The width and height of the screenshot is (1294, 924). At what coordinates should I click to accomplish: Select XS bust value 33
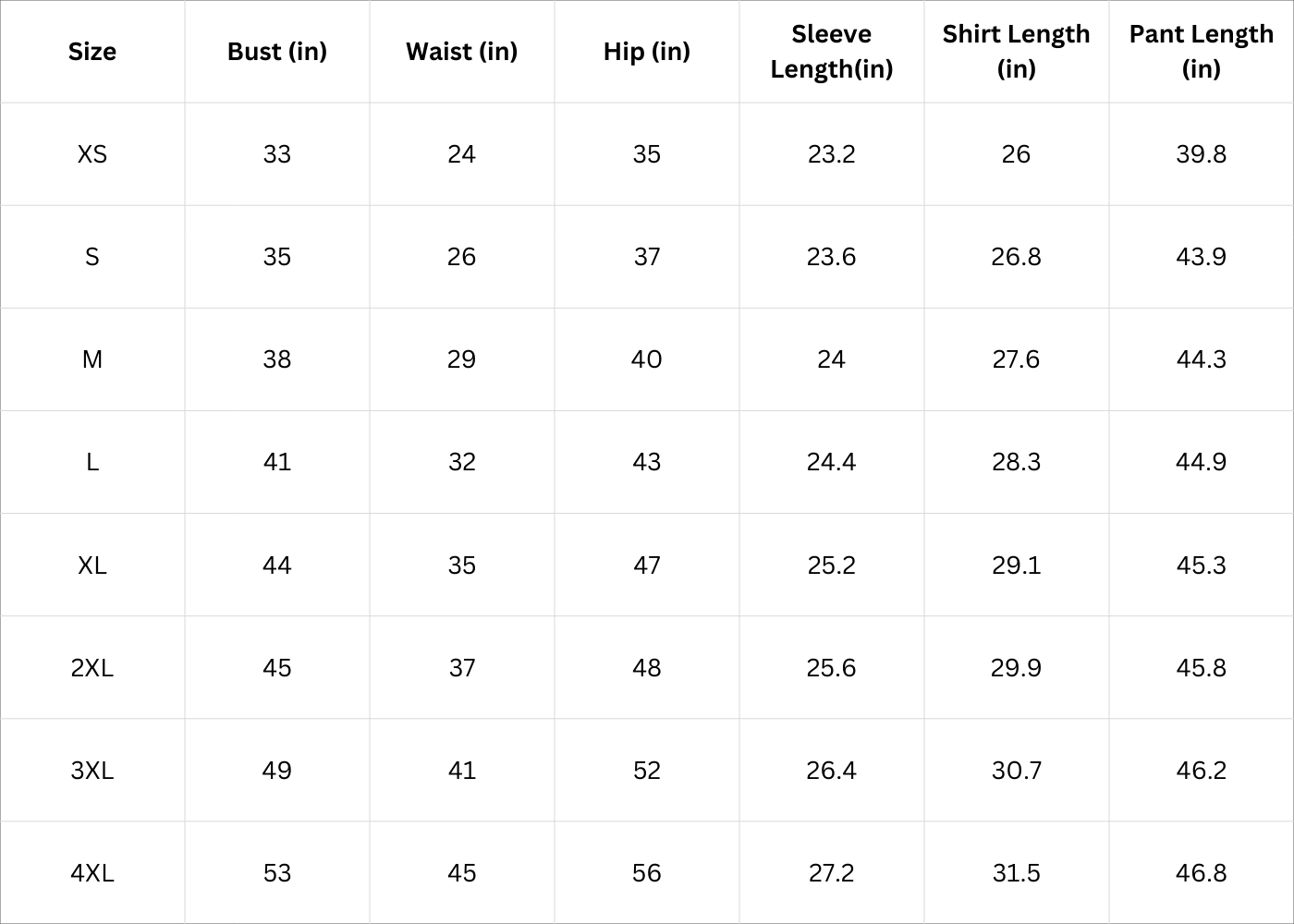277,154
